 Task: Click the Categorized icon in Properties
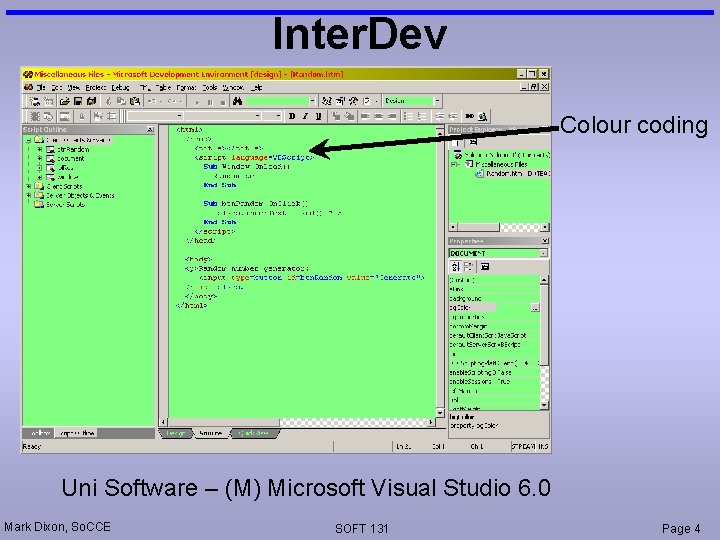click(468, 266)
